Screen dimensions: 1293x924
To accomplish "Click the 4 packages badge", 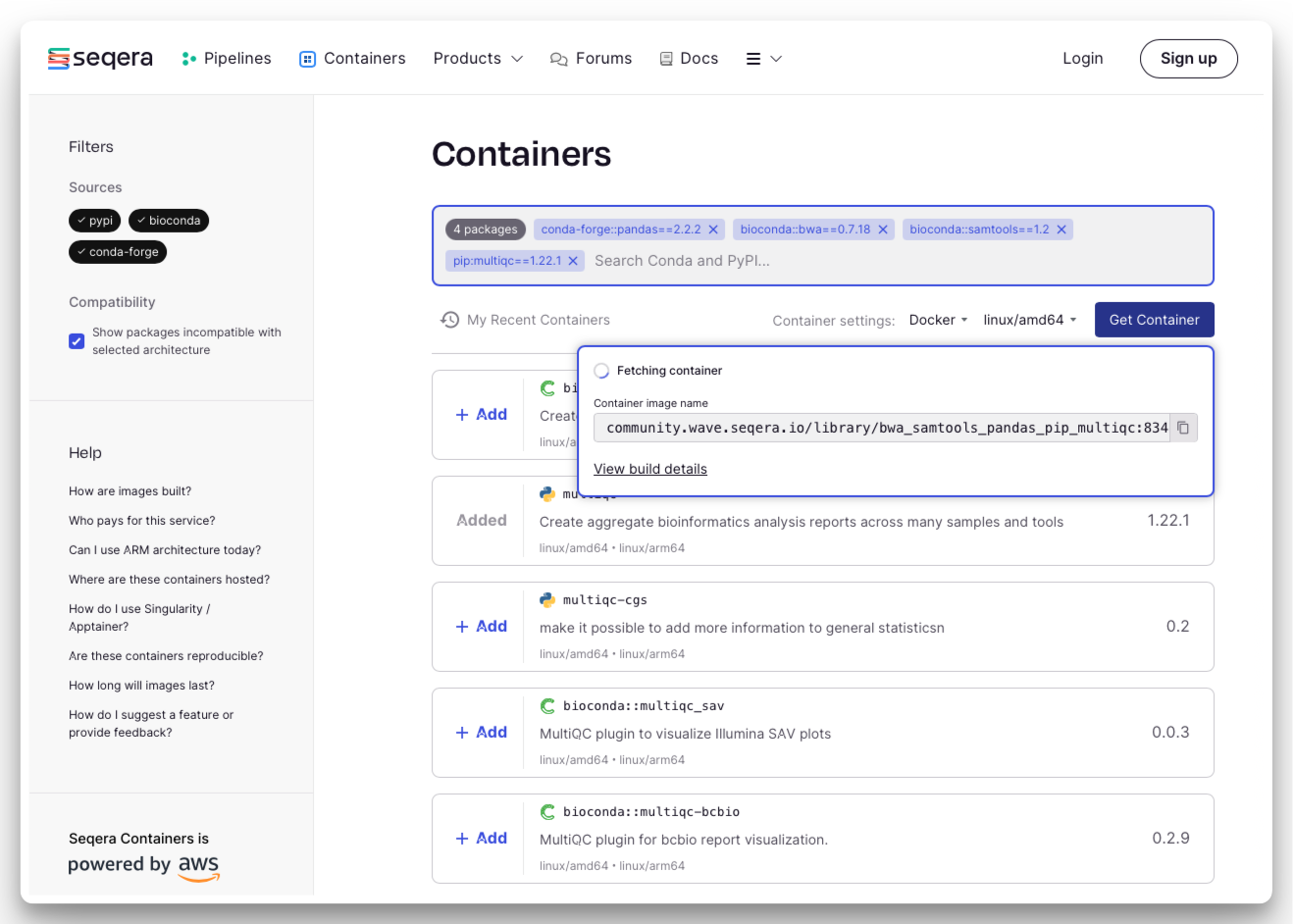I will (x=486, y=230).
